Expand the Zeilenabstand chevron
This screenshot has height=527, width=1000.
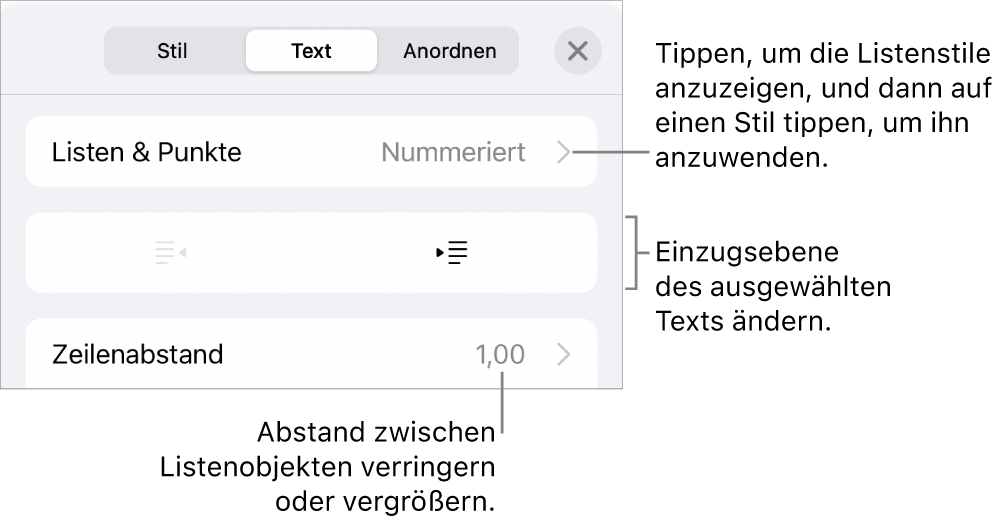564,354
